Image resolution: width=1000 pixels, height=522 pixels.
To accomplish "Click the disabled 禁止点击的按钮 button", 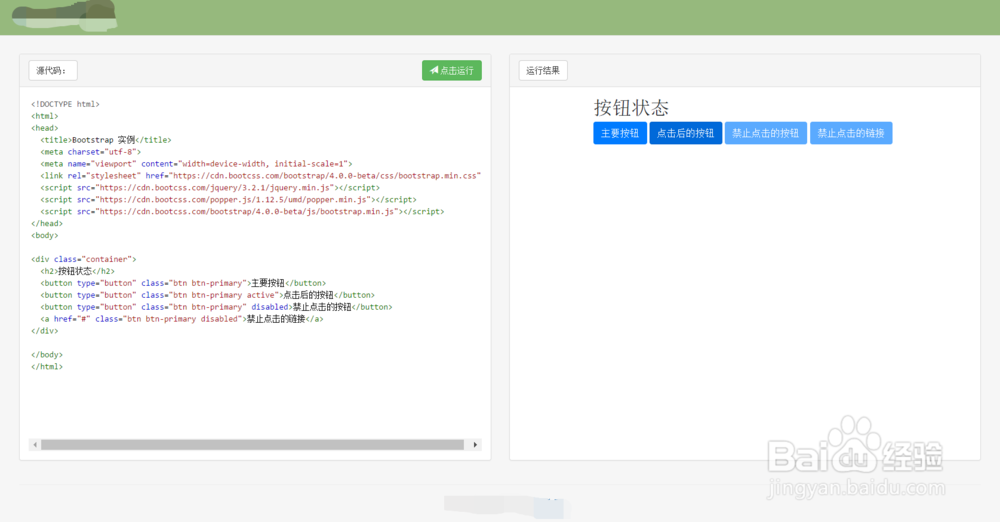I will point(765,133).
